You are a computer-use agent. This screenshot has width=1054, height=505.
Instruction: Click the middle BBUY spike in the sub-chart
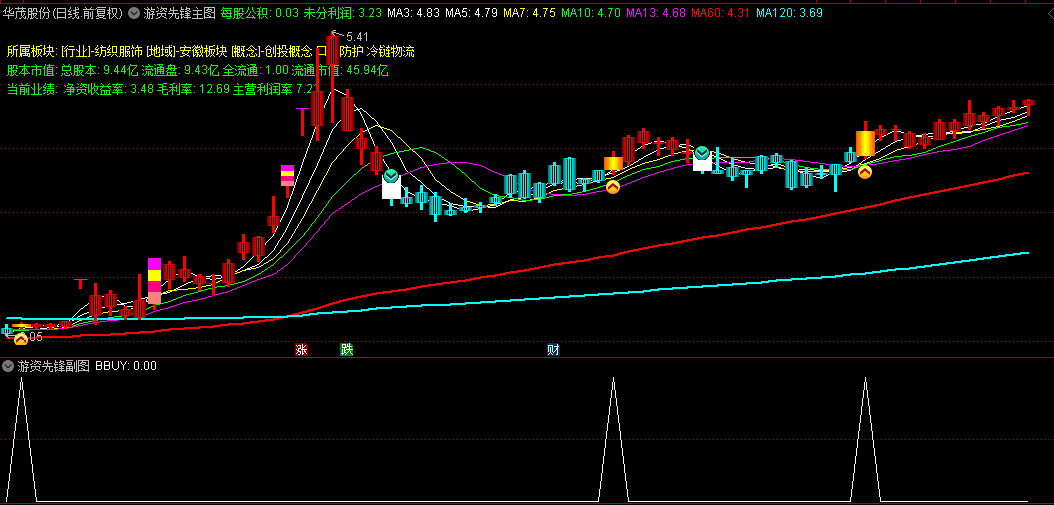click(613, 440)
